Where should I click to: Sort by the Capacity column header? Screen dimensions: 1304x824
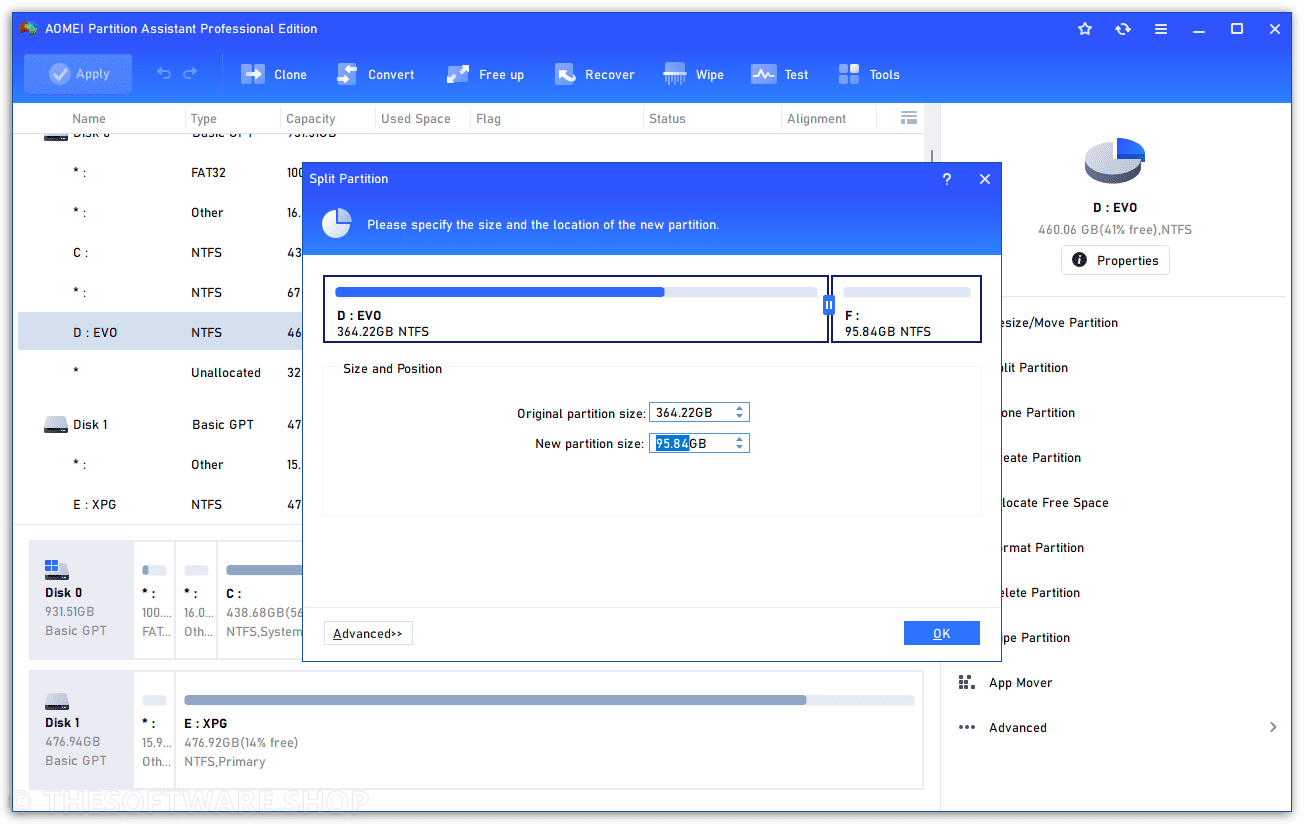310,118
